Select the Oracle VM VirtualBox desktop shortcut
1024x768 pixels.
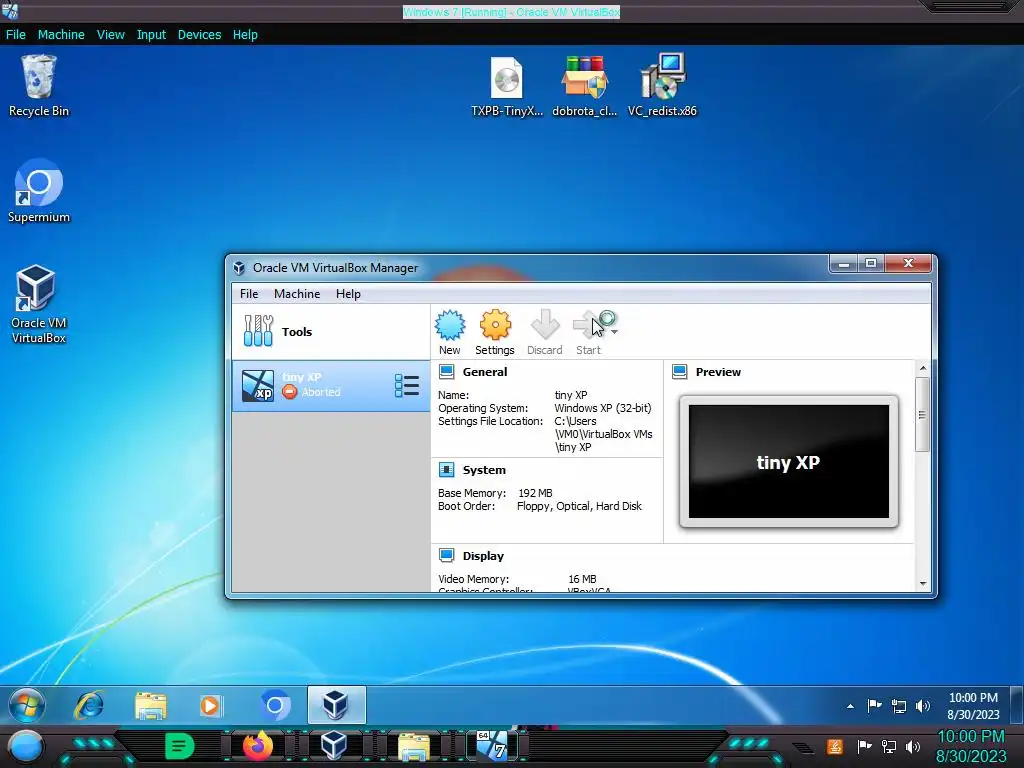[x=39, y=304]
